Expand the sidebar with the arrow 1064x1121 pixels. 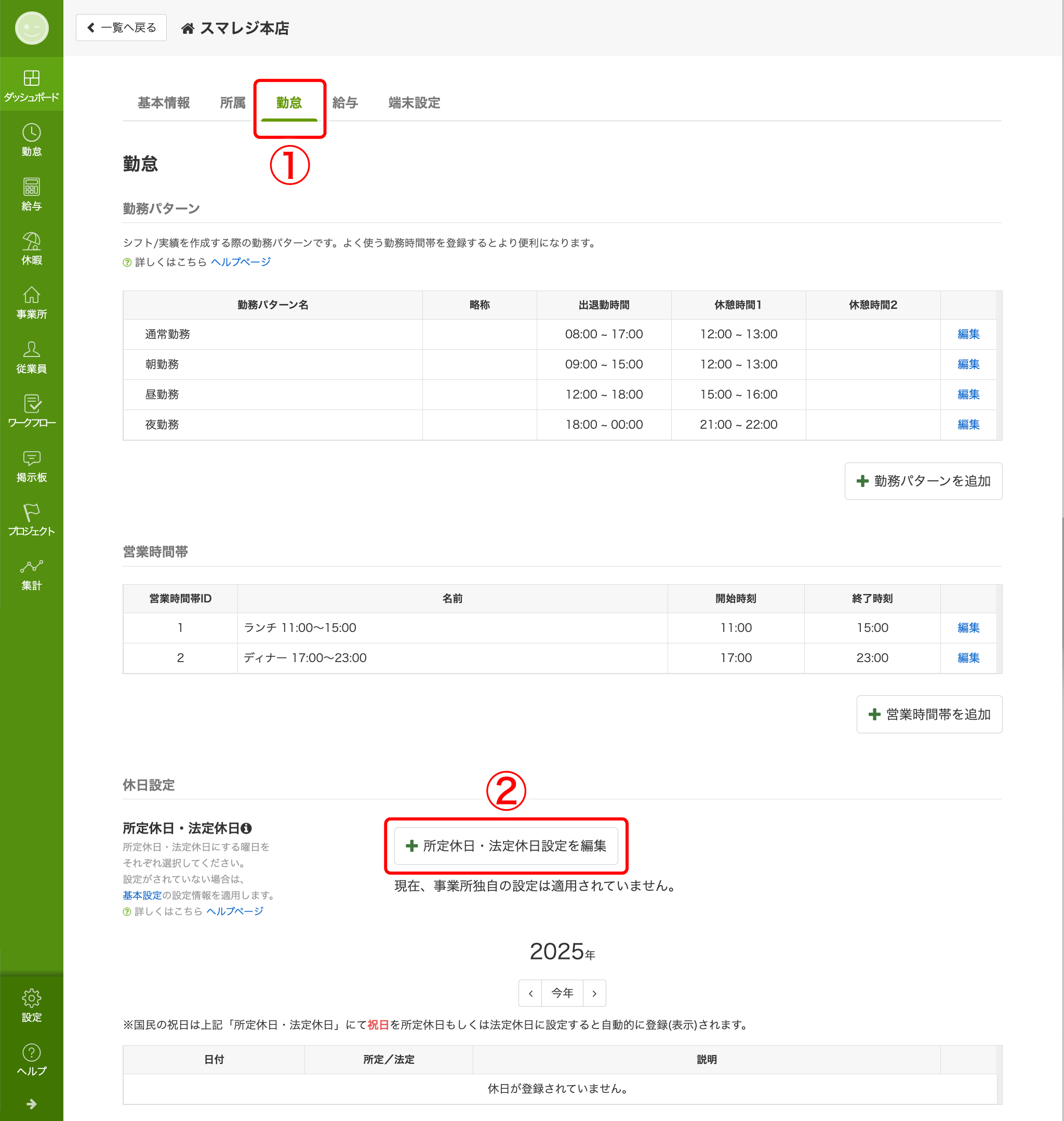pos(31,1104)
